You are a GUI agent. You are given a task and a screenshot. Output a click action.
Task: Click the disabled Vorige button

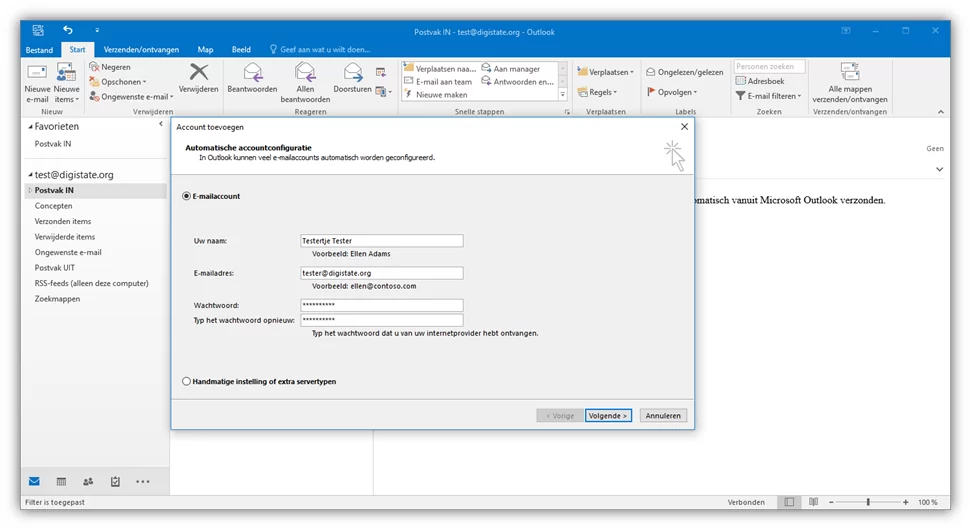(x=559, y=415)
